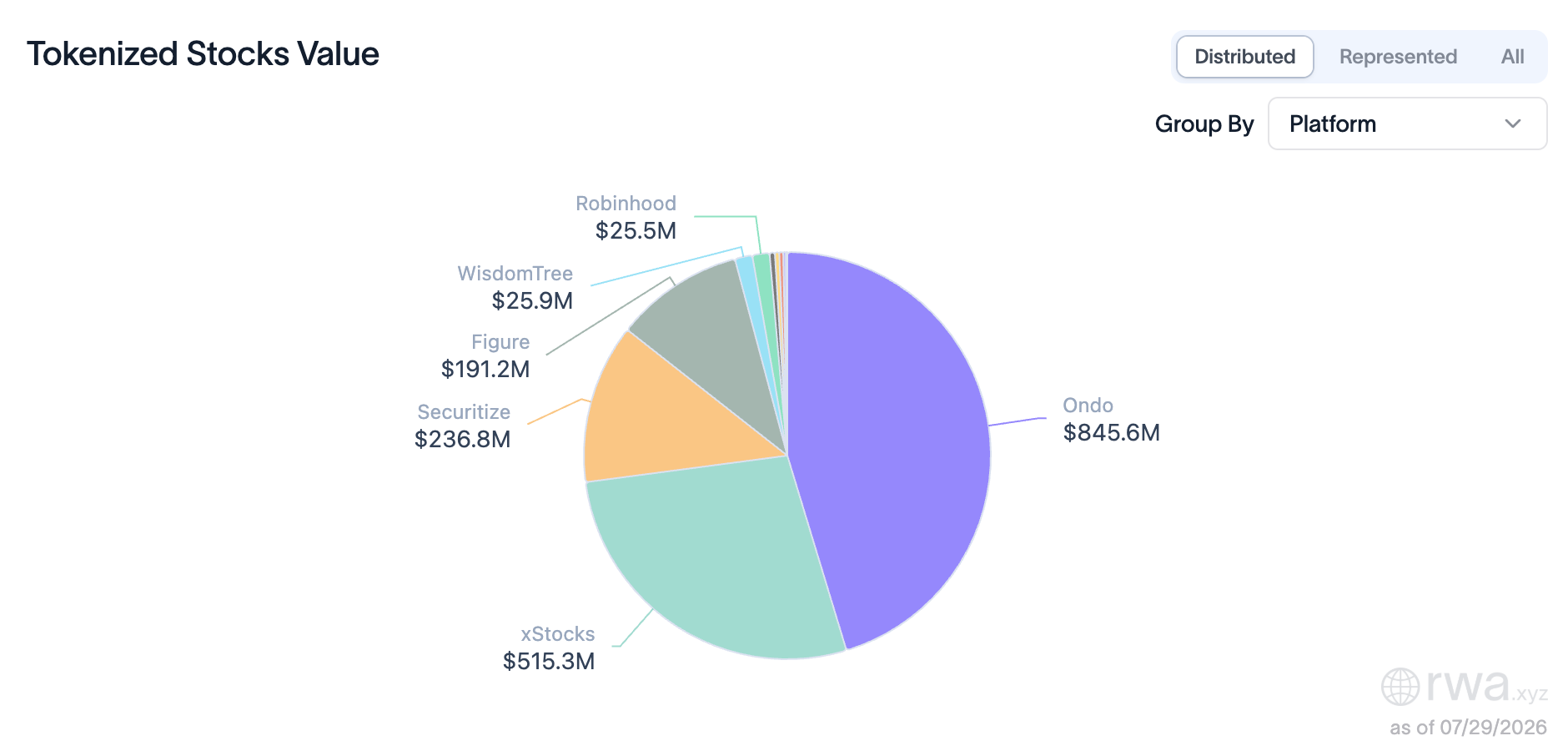Open the Group By Platform dropdown
This screenshot has height=756, width=1568.
[1407, 123]
